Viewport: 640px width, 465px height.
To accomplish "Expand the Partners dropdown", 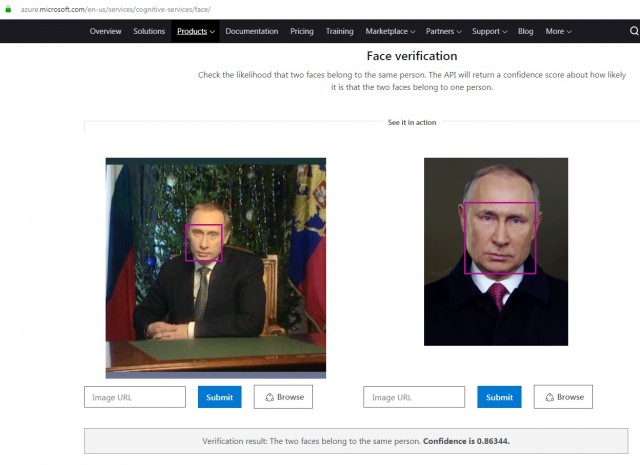I will (x=443, y=31).
